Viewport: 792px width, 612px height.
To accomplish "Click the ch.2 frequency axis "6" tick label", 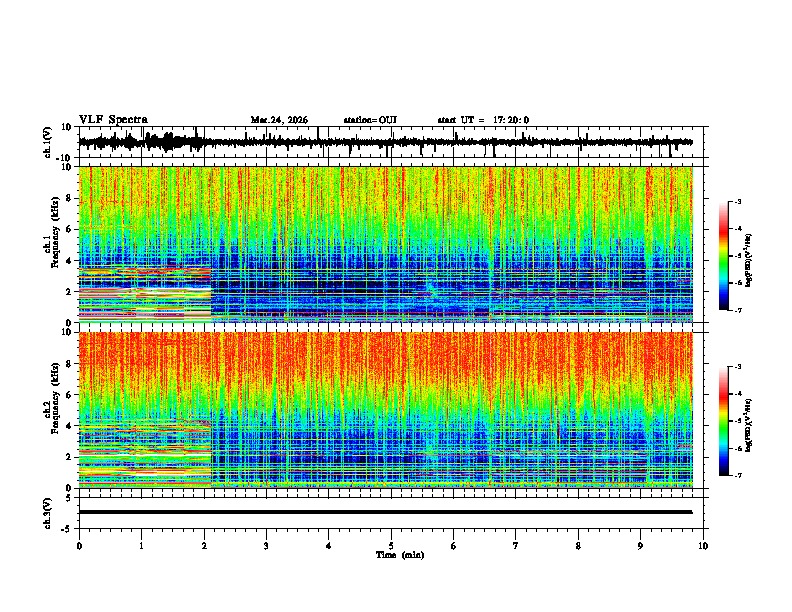I will (x=70, y=395).
